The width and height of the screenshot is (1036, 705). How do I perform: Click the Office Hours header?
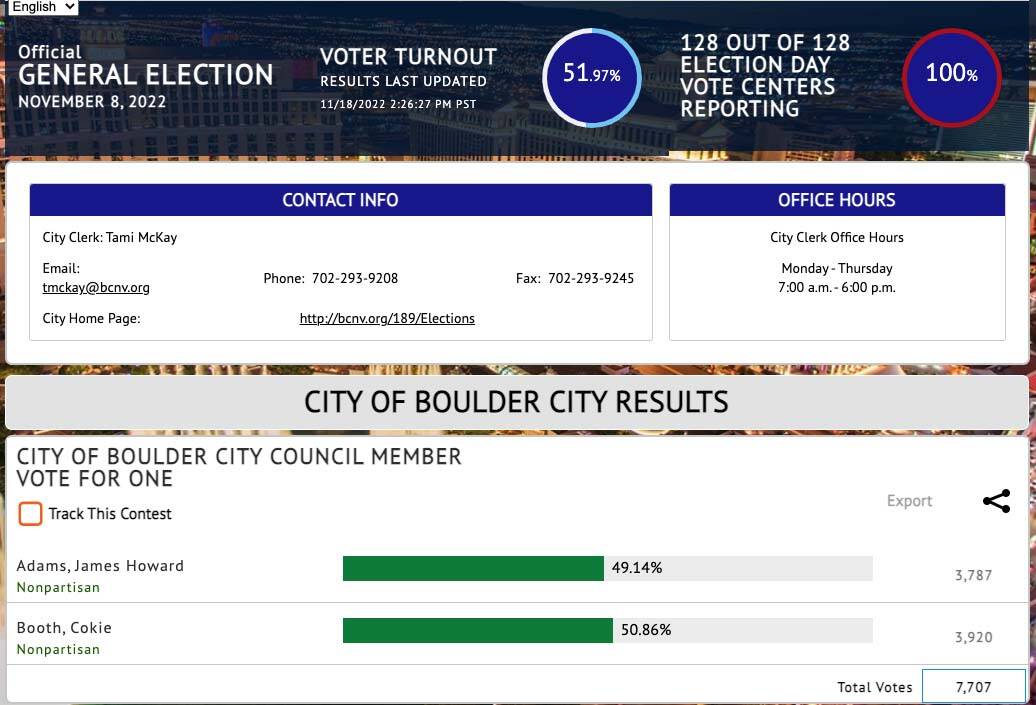pos(836,200)
